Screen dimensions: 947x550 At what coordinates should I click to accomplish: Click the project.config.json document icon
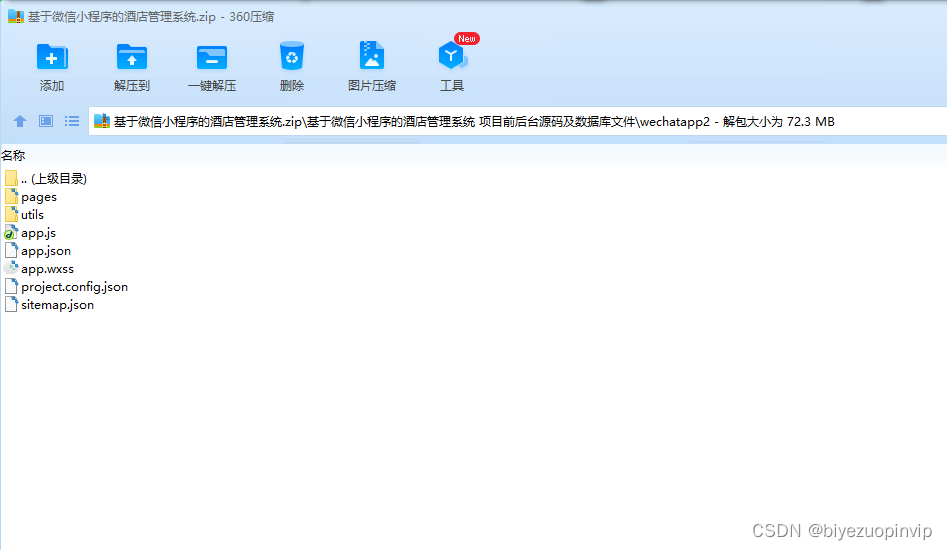click(x=11, y=287)
